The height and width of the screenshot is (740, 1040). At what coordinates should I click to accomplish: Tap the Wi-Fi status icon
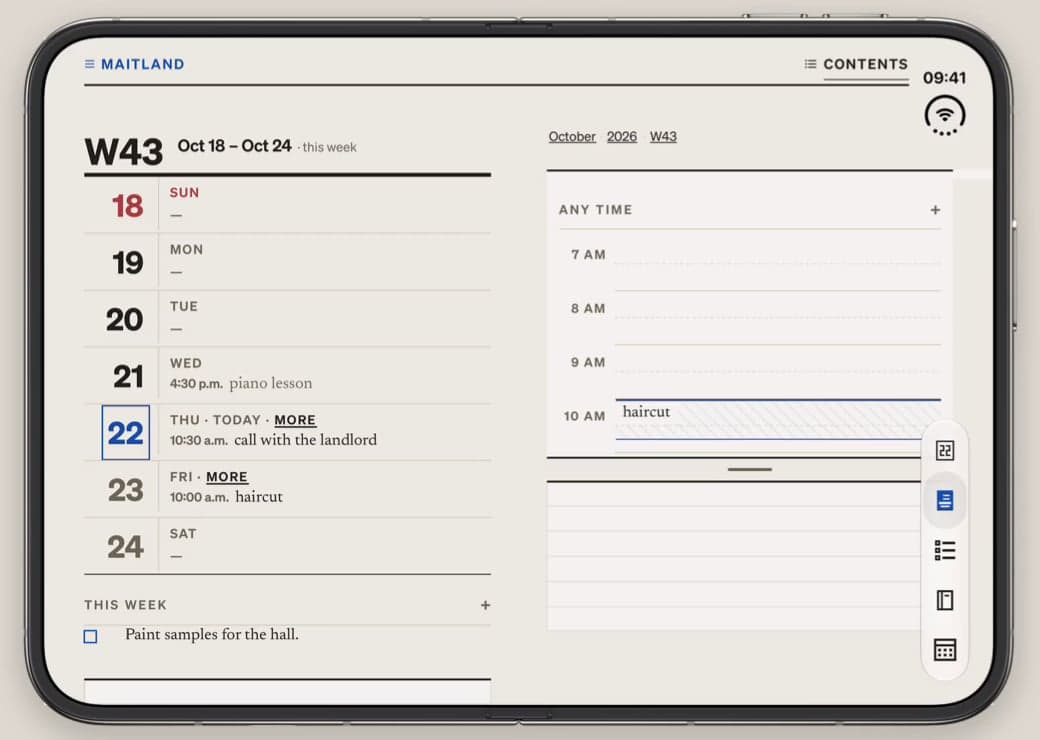pos(944,115)
